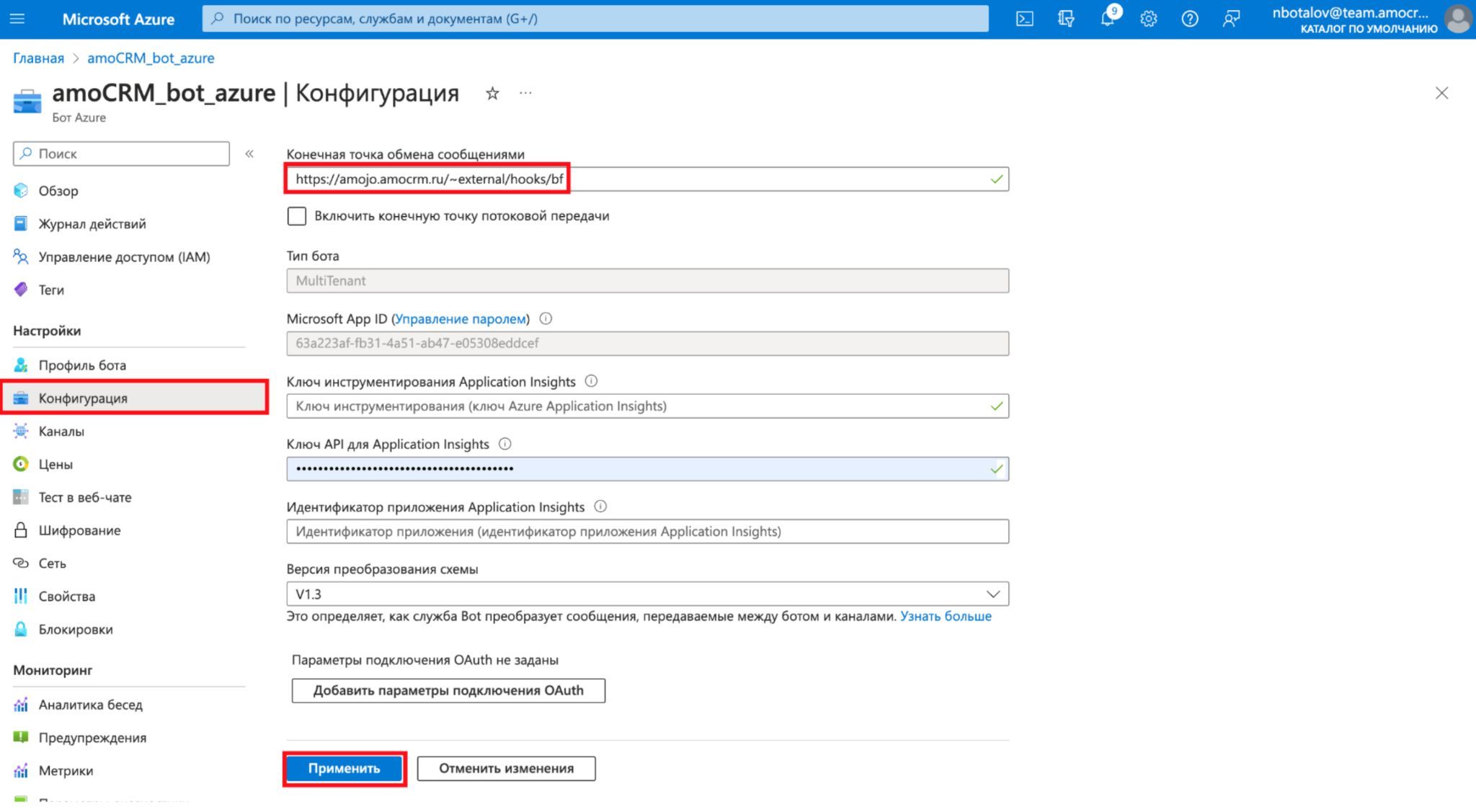Viewport: 1476px width, 812px height.
Task: Open the Узнать больше link
Action: click(946, 616)
